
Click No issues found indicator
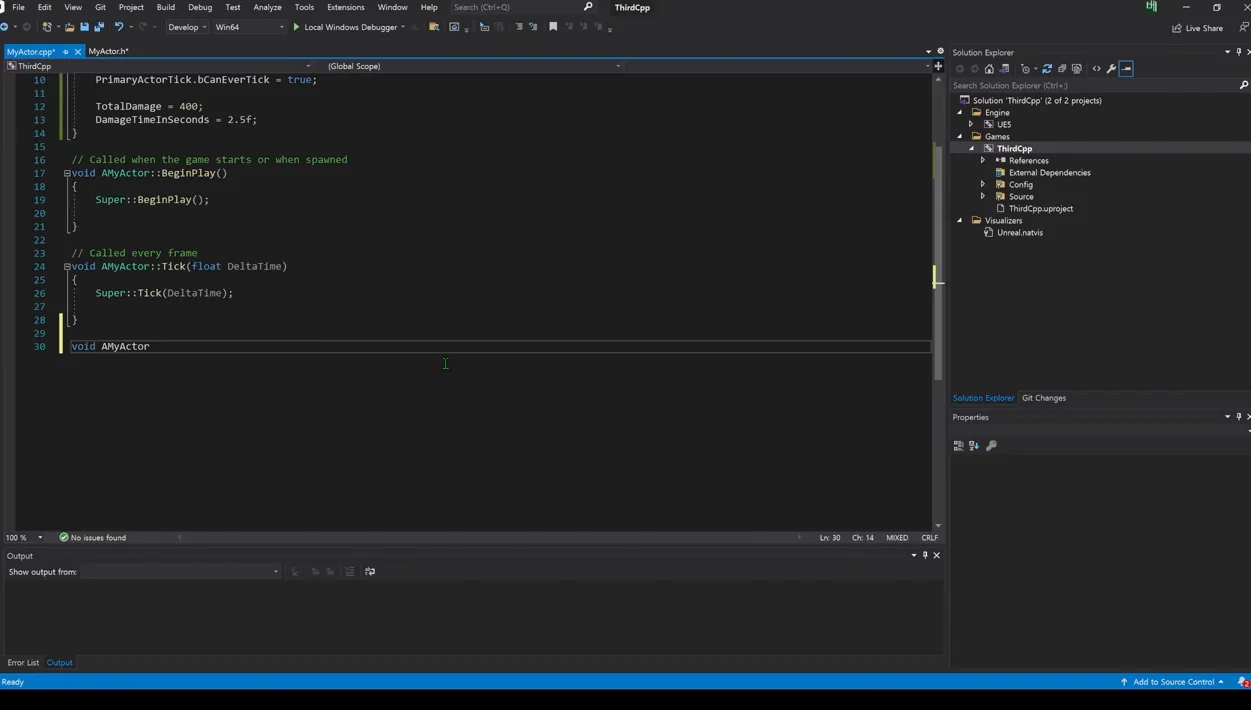coord(92,538)
